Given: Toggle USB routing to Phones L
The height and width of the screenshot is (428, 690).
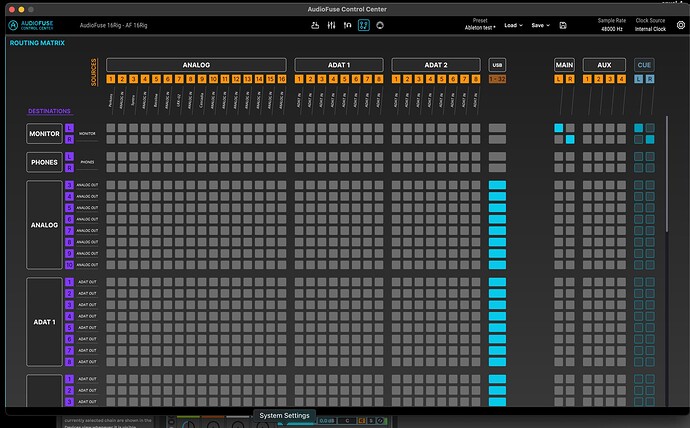Looking at the screenshot, I should tap(497, 157).
